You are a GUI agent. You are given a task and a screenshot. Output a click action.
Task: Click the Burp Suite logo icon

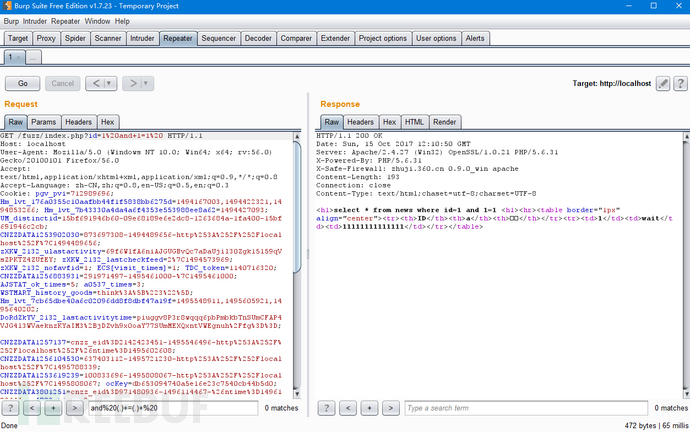7,6
